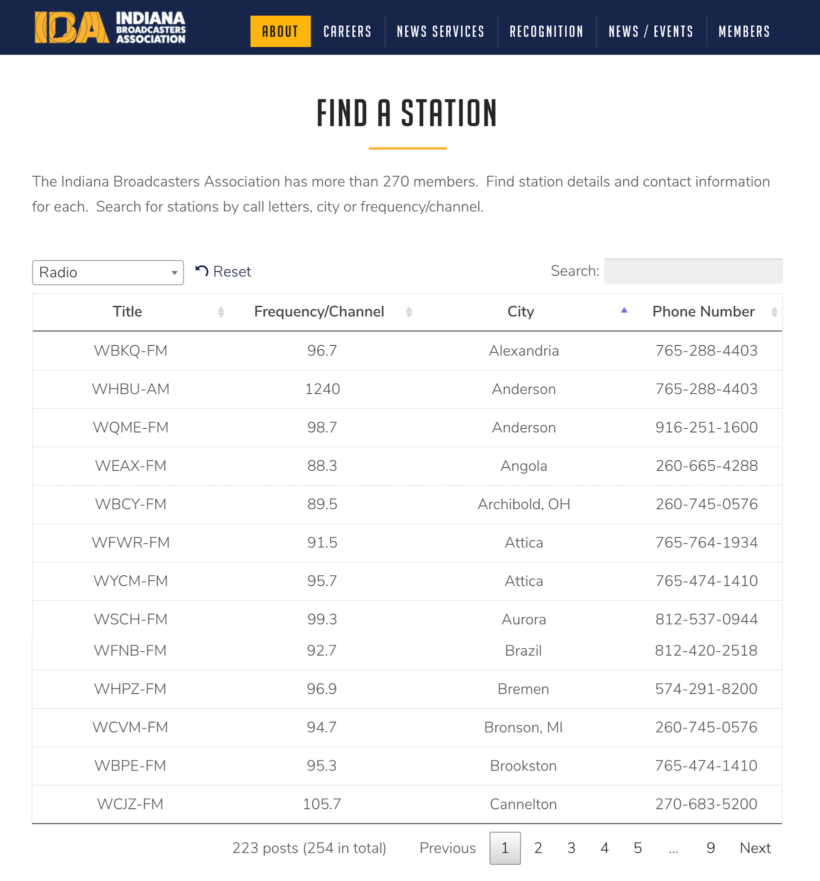Open the About menu
This screenshot has height=881, width=820.
(x=280, y=31)
